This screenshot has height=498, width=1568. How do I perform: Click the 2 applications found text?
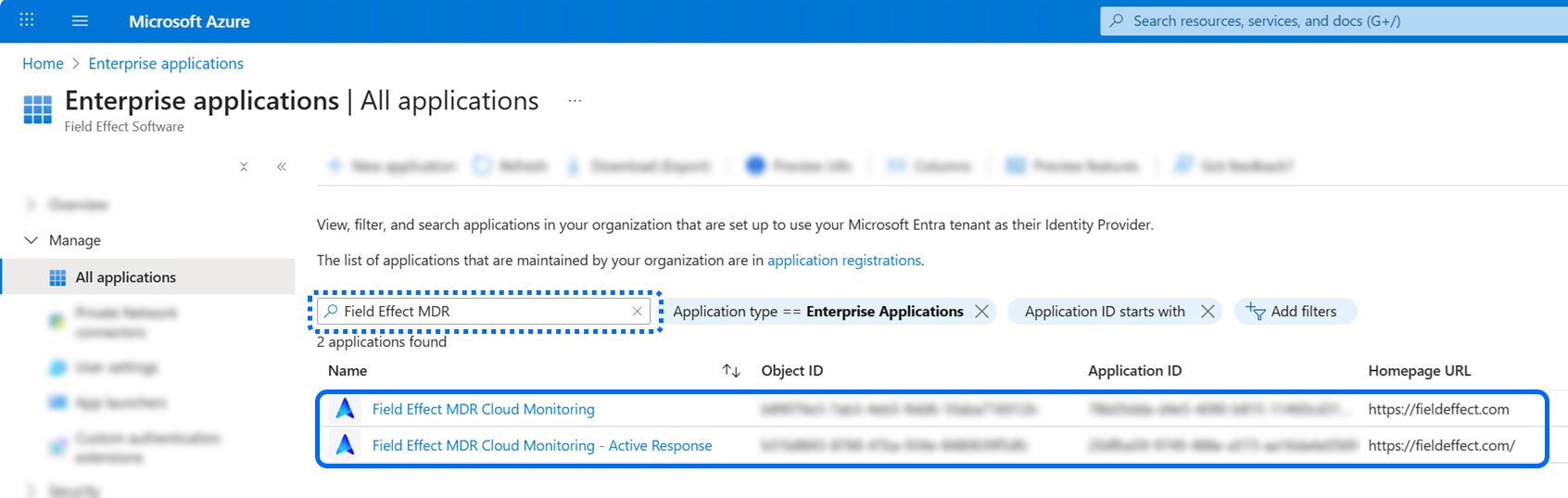[382, 342]
